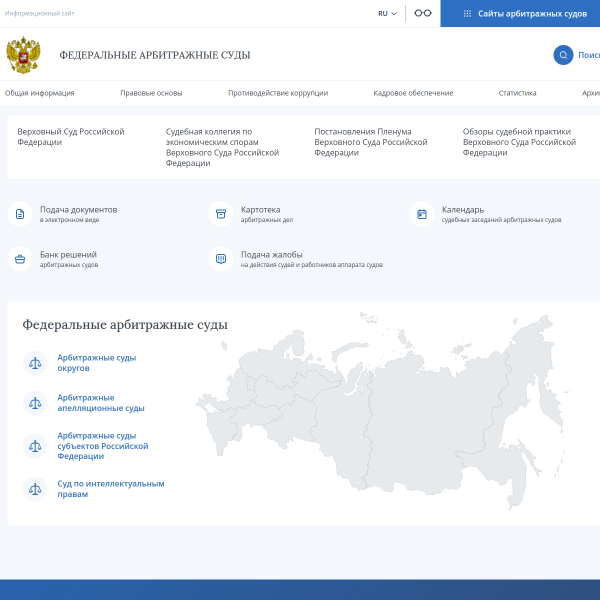Open the RU language dropdown

coord(387,14)
